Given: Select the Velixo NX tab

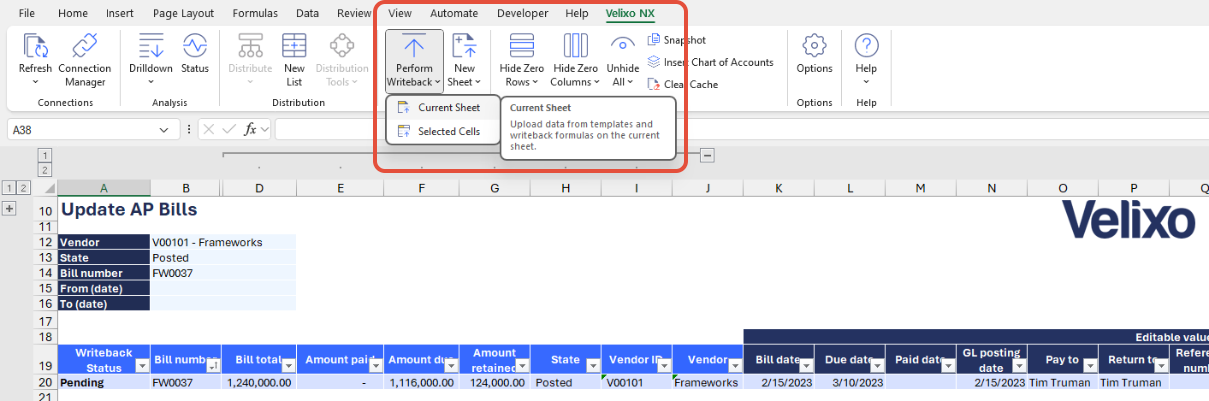Looking at the screenshot, I should point(629,13).
